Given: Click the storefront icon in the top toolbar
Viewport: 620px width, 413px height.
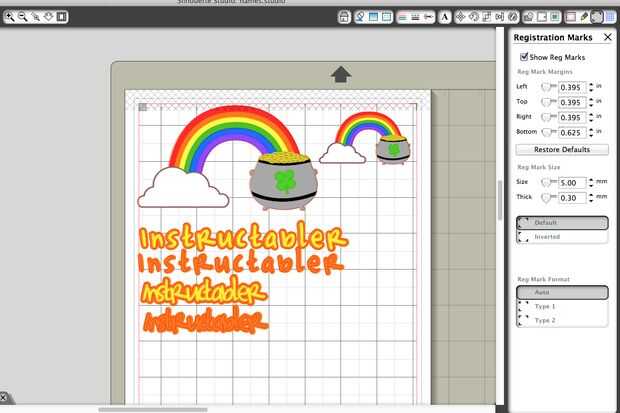Looking at the screenshot, I should pyautogui.click(x=344, y=17).
